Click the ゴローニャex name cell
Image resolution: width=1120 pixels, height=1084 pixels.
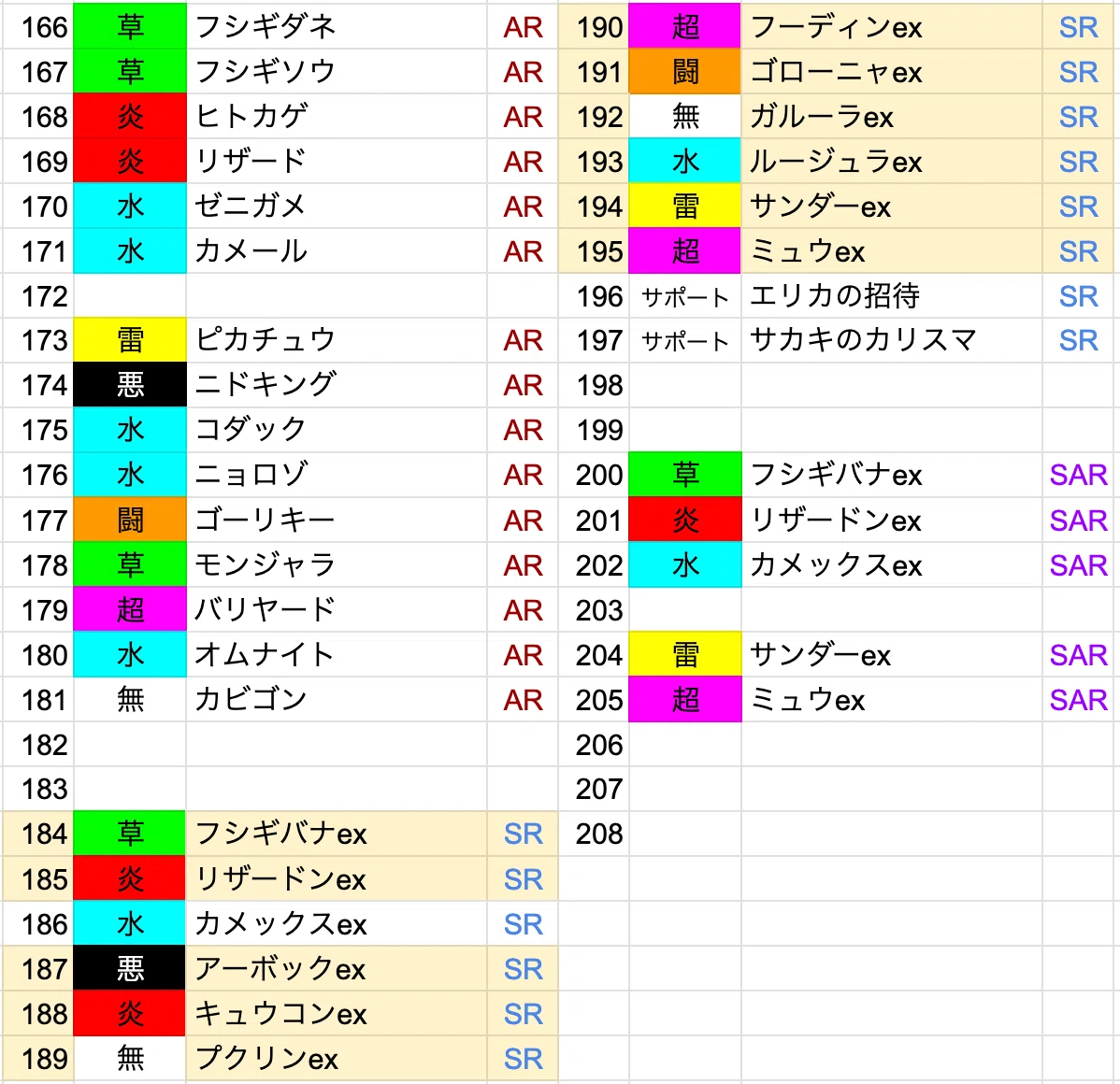(892, 71)
